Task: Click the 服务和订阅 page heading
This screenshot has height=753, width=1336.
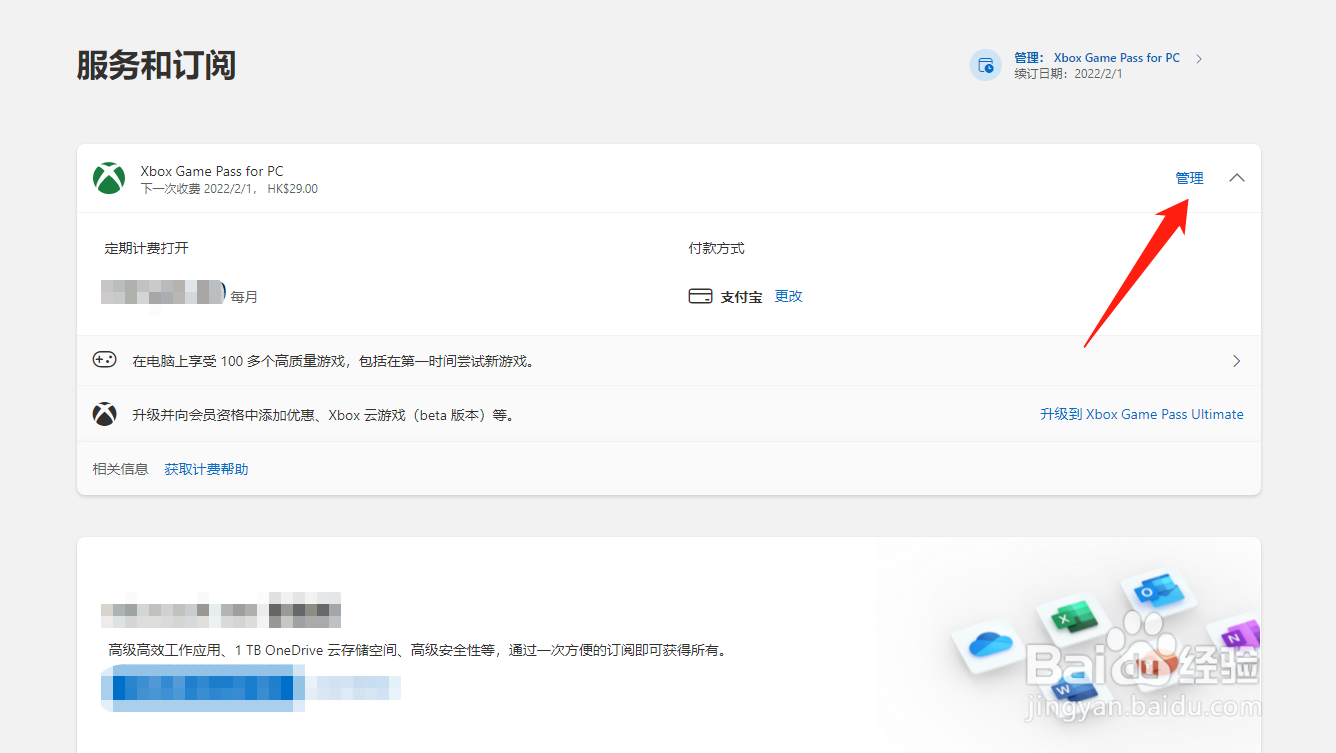Action: (x=156, y=66)
